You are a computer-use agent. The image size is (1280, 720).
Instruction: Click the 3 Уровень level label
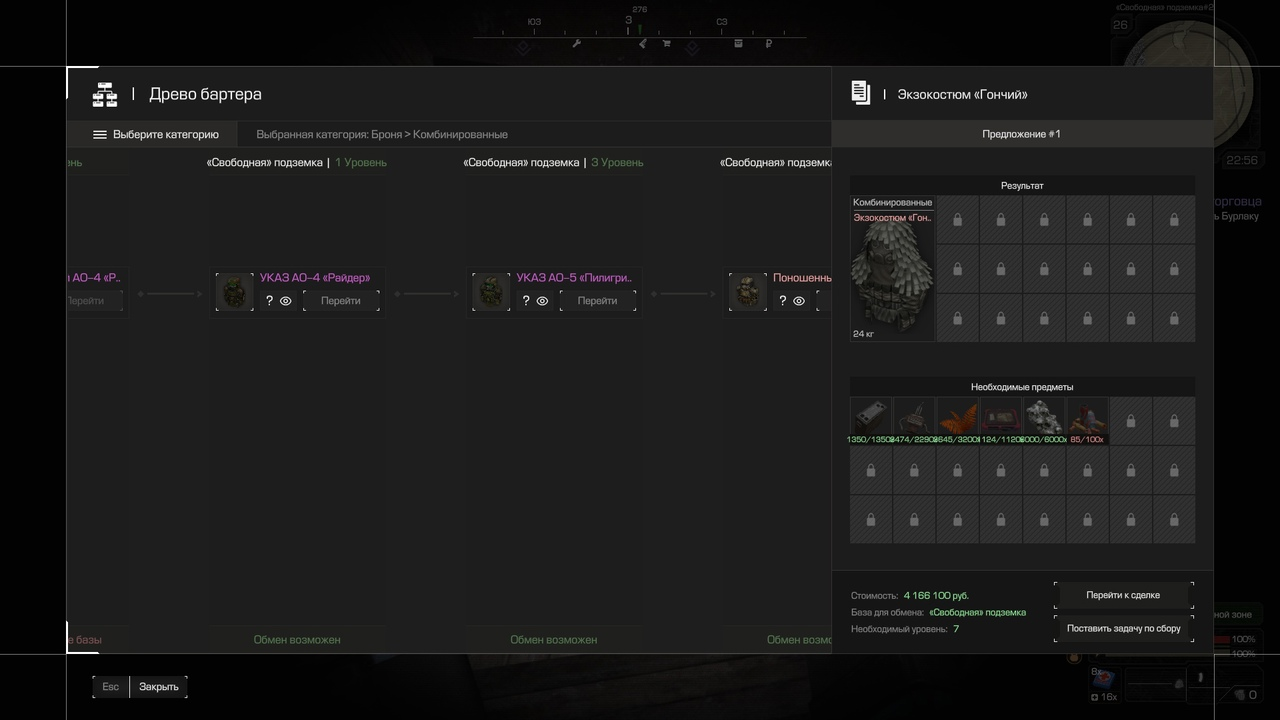pyautogui.click(x=618, y=162)
